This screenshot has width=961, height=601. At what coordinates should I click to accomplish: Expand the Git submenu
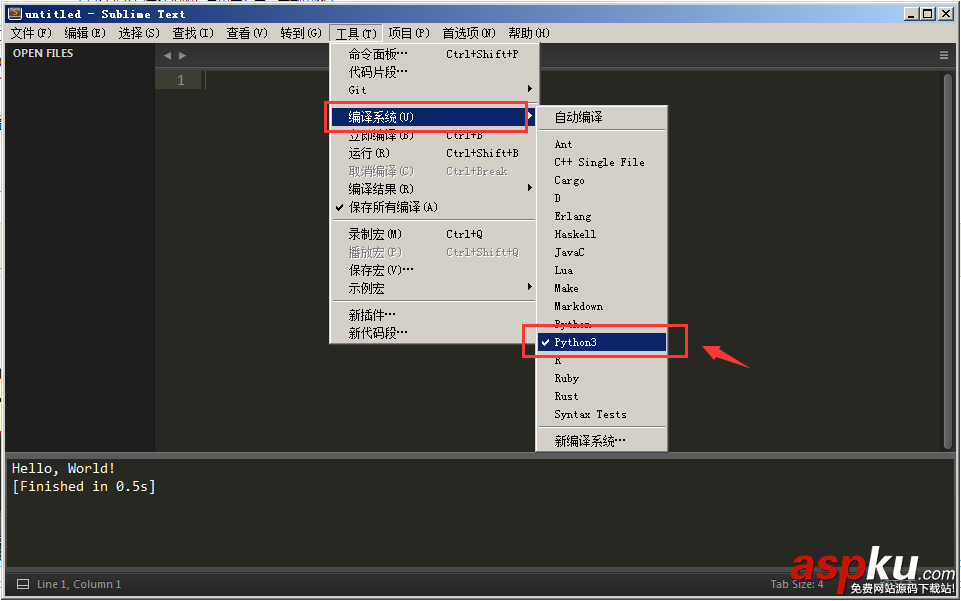click(x=433, y=90)
